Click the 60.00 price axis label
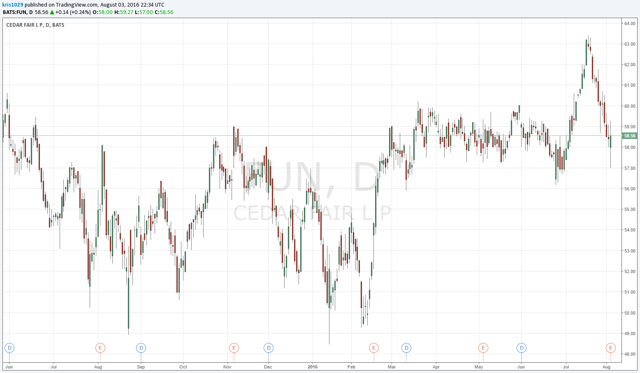This screenshot has height=373, width=640. click(x=630, y=106)
